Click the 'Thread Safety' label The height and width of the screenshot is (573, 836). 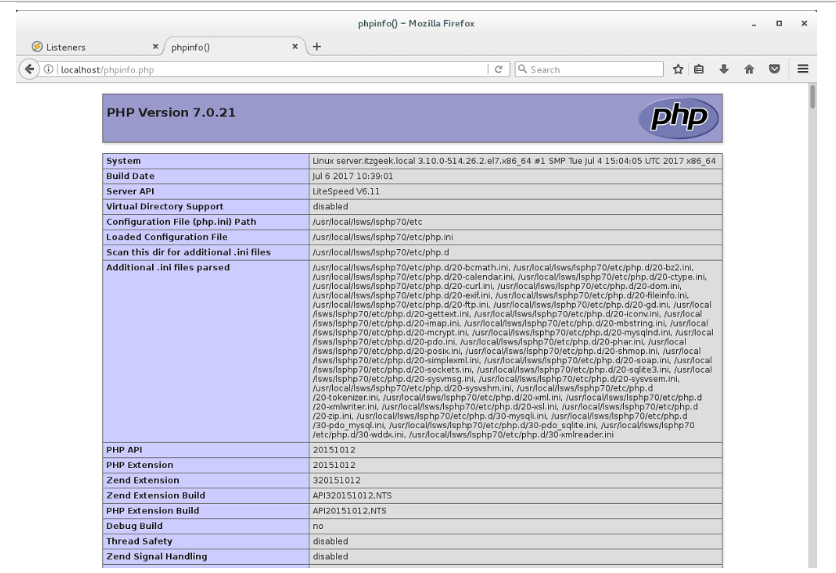[x=139, y=541]
